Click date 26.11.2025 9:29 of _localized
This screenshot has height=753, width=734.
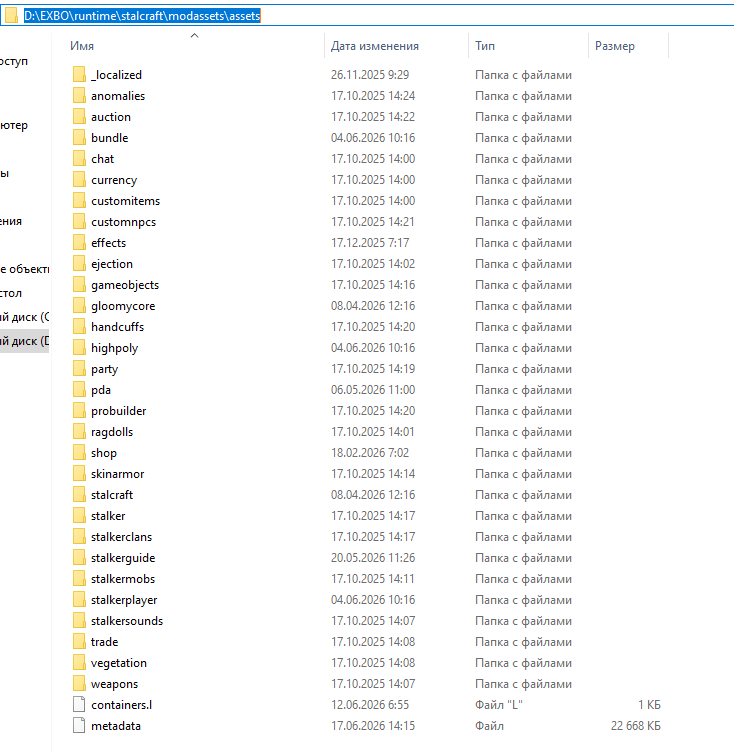pyautogui.click(x=370, y=75)
